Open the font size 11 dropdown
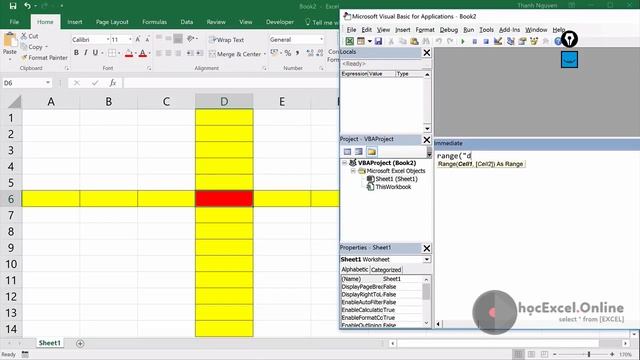Image resolution: width=640 pixels, height=360 pixels. pos(130,40)
